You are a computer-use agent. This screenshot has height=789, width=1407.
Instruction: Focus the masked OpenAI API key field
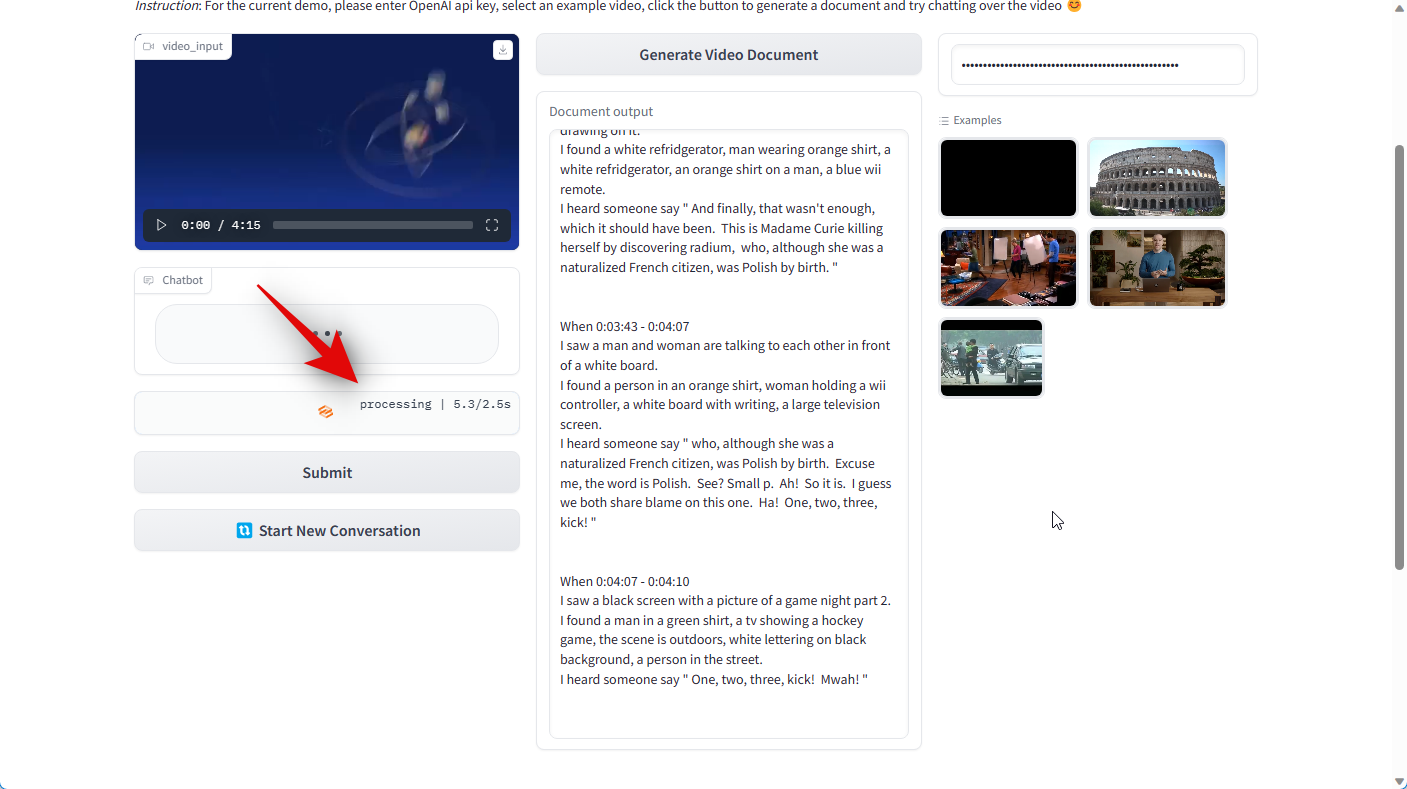coord(1098,65)
